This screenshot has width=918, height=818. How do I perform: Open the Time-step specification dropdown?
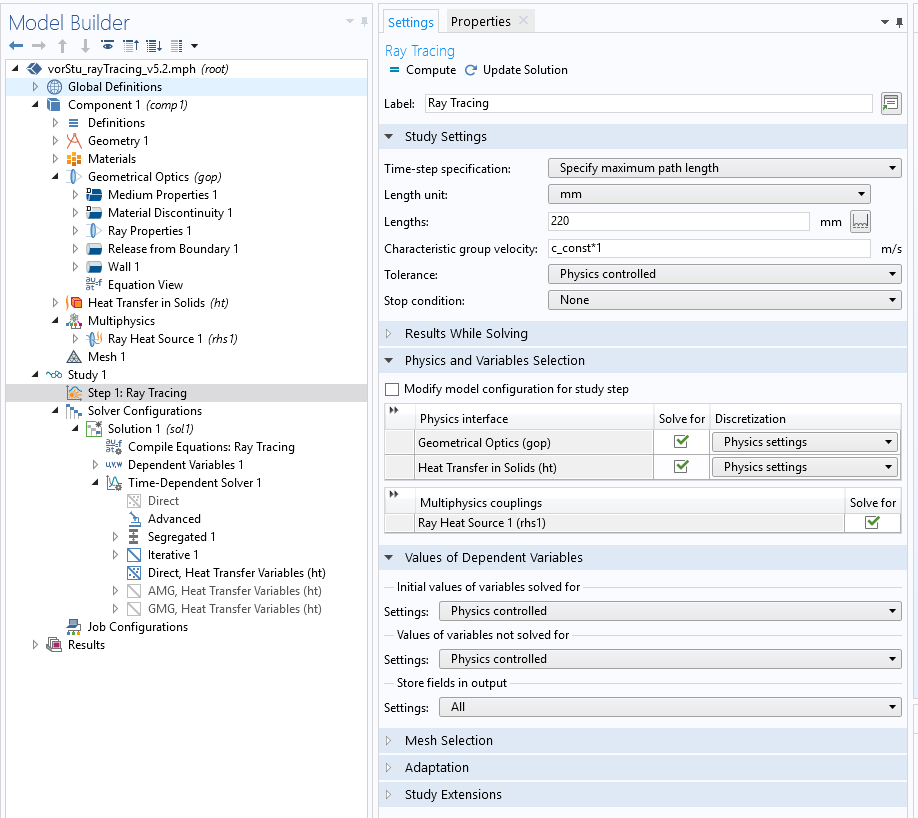tap(724, 168)
